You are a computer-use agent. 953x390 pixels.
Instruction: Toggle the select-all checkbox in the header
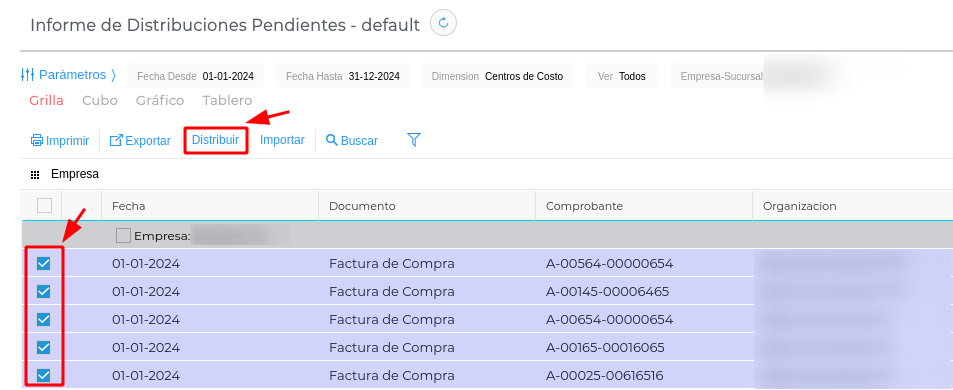coord(44,205)
